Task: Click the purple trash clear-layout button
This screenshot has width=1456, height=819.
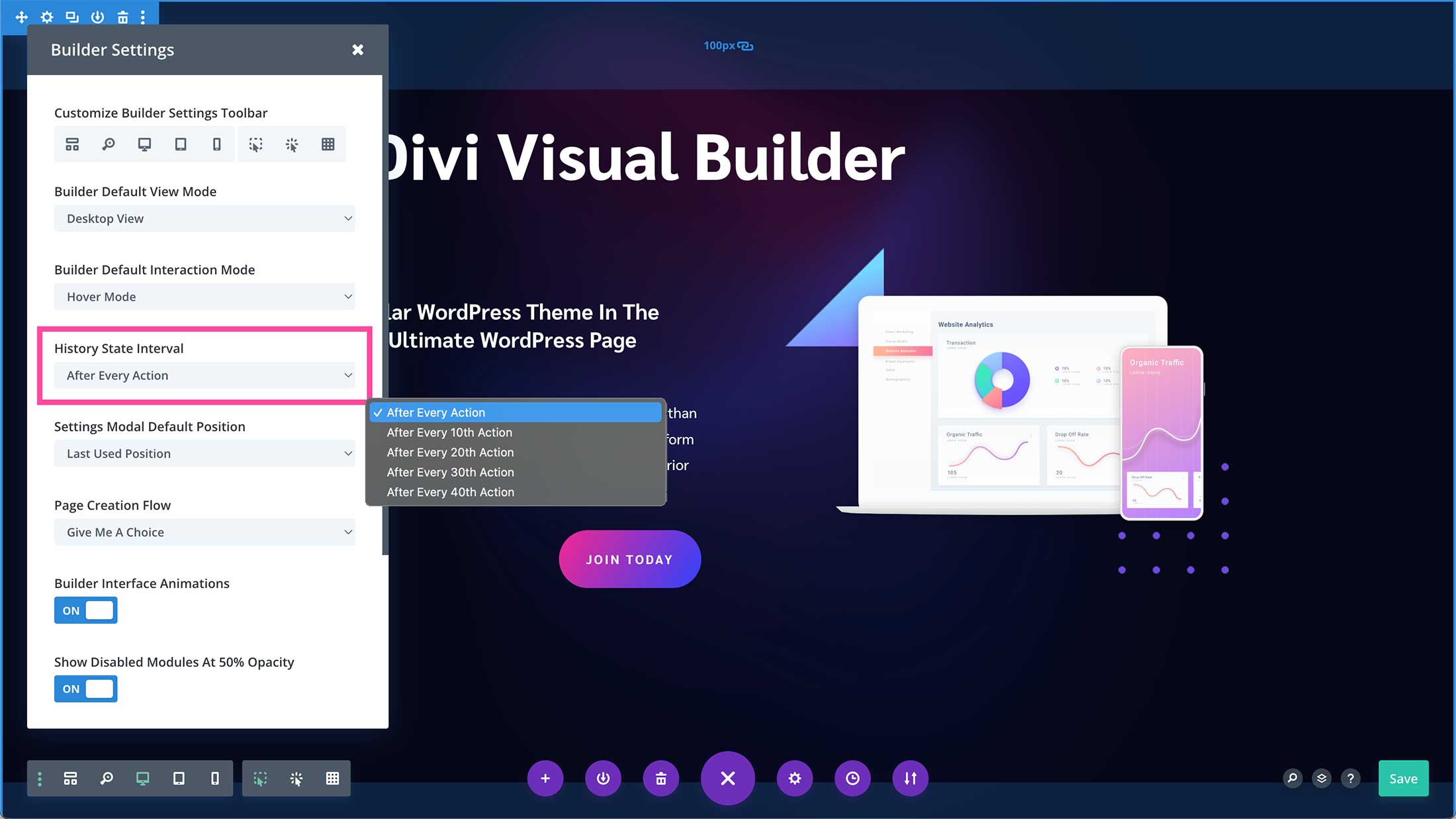Action: point(660,778)
